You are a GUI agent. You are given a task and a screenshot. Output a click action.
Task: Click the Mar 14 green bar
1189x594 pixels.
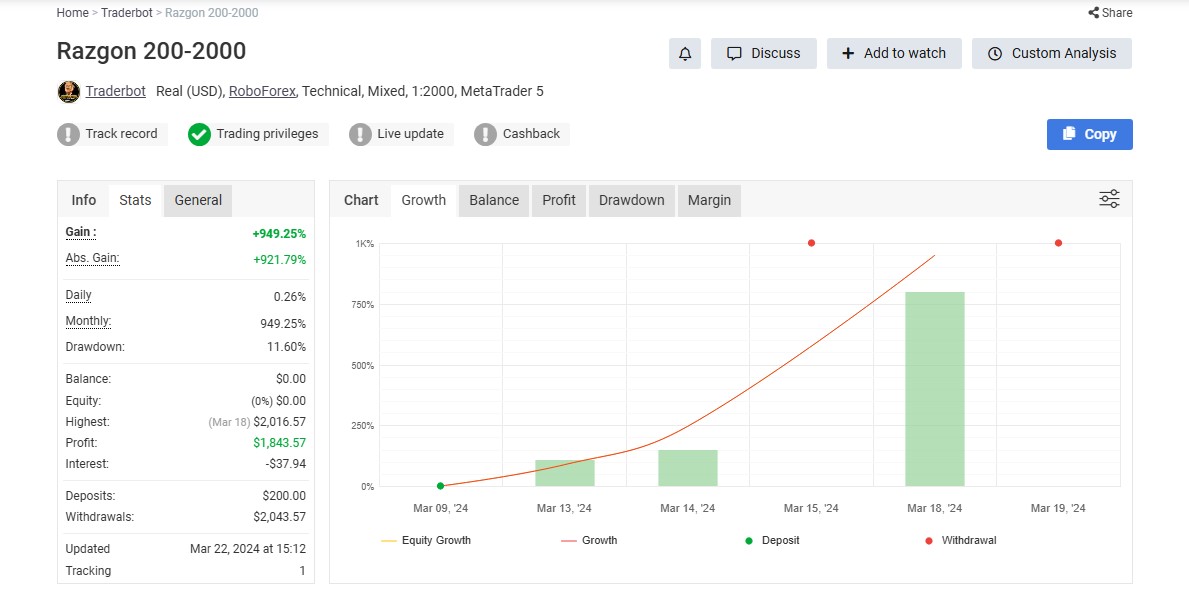pos(688,468)
